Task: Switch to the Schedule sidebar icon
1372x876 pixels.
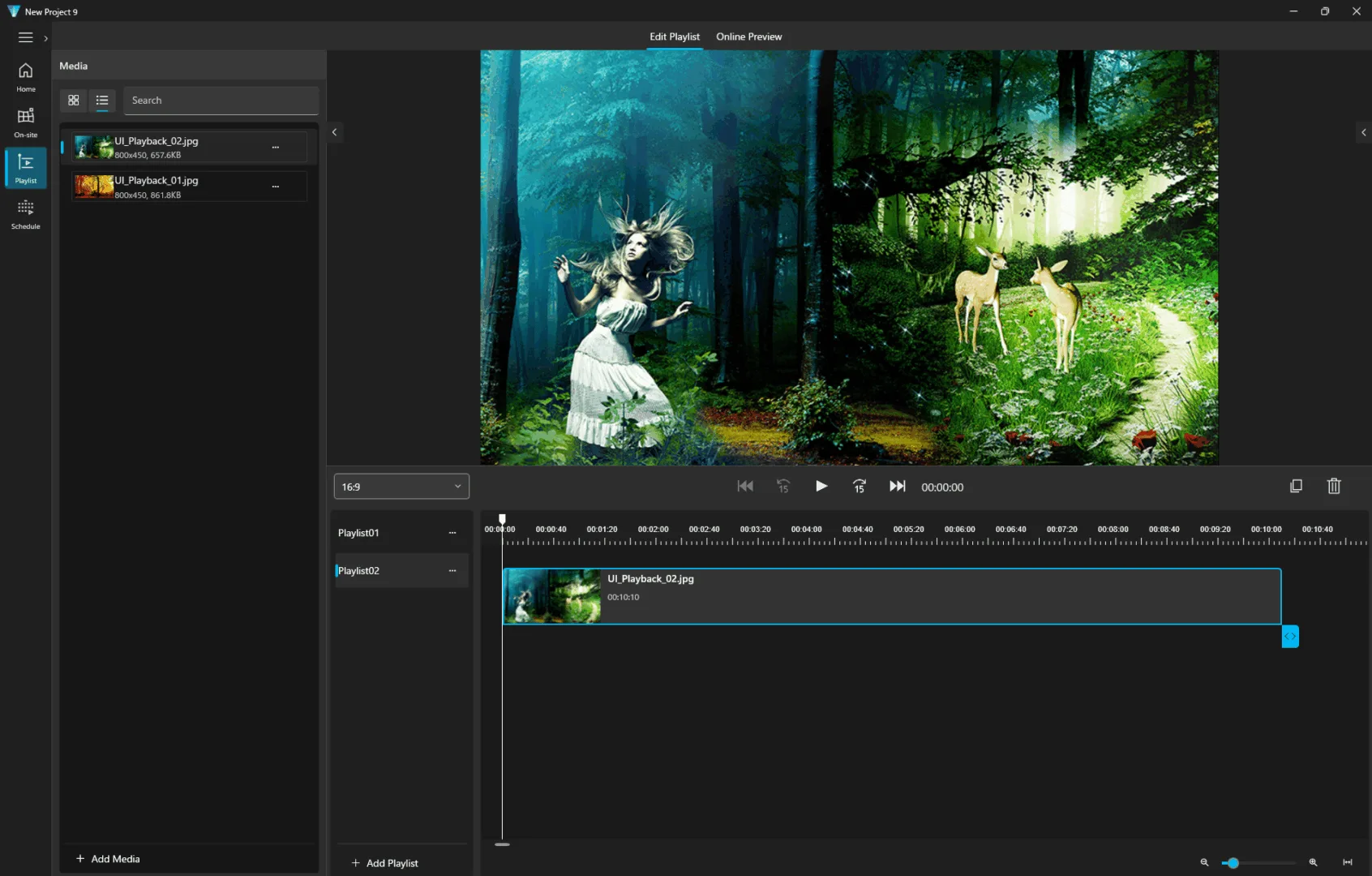Action: [x=25, y=213]
